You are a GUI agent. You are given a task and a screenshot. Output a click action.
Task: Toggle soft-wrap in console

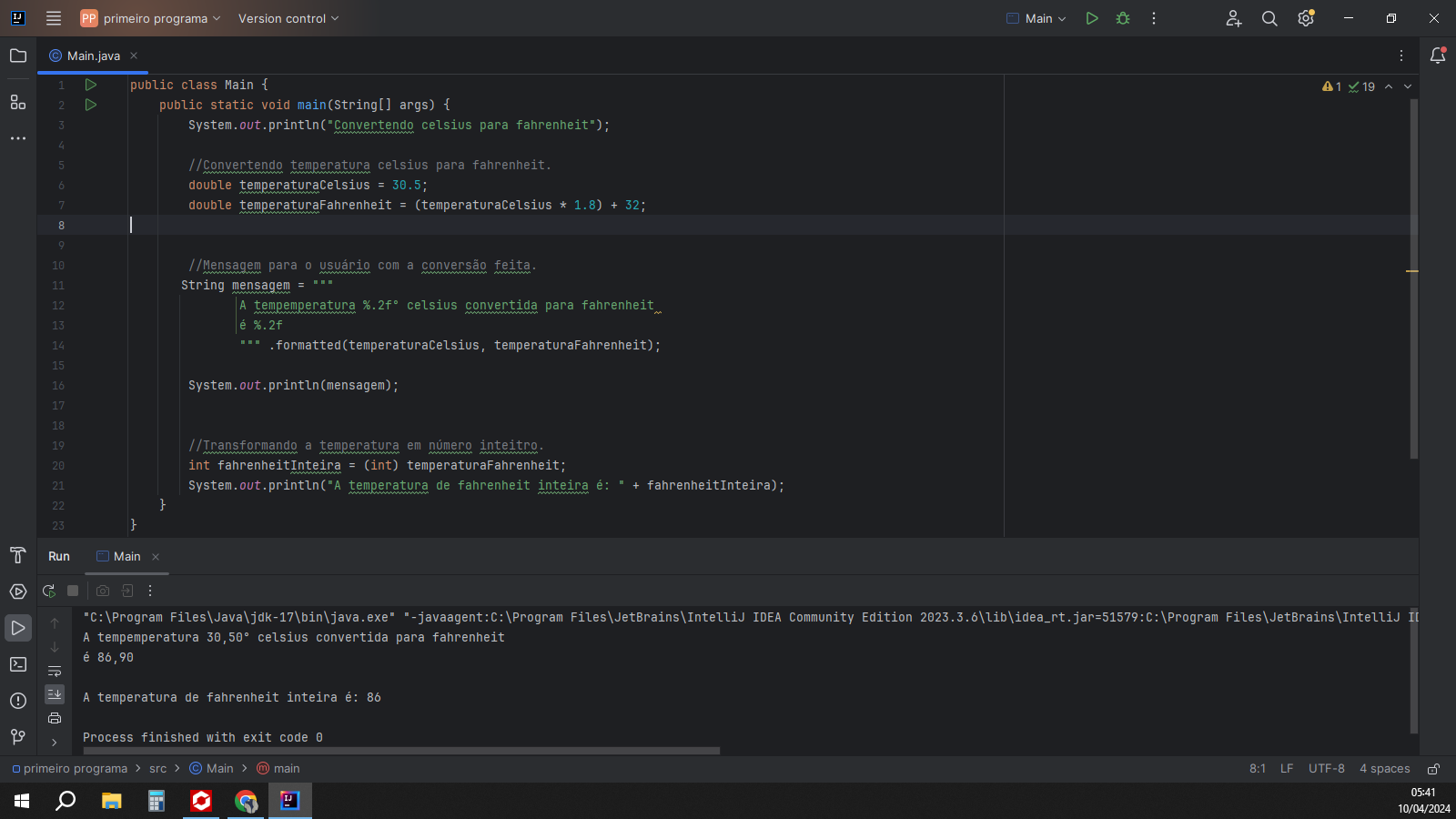pos(55,671)
